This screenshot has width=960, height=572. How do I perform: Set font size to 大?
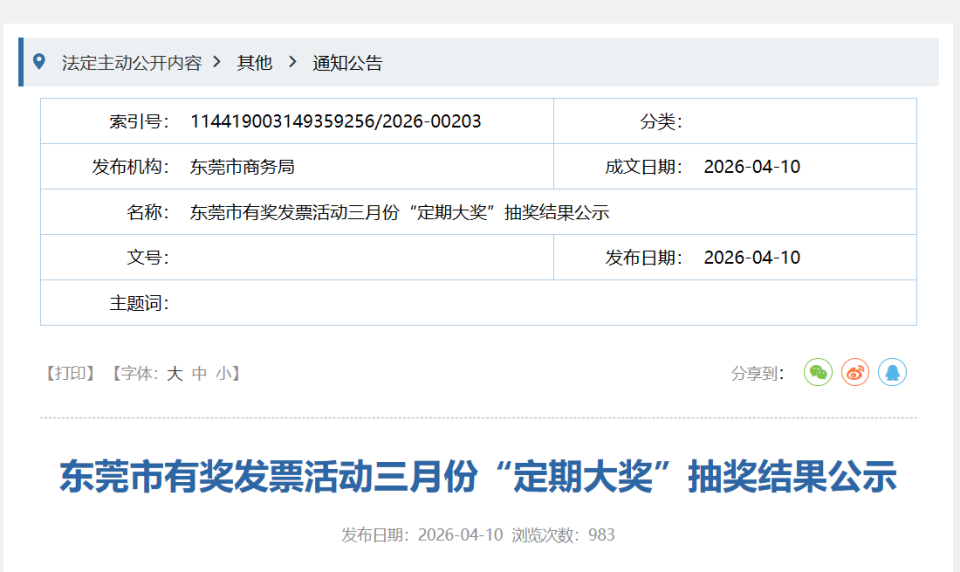pyautogui.click(x=174, y=374)
